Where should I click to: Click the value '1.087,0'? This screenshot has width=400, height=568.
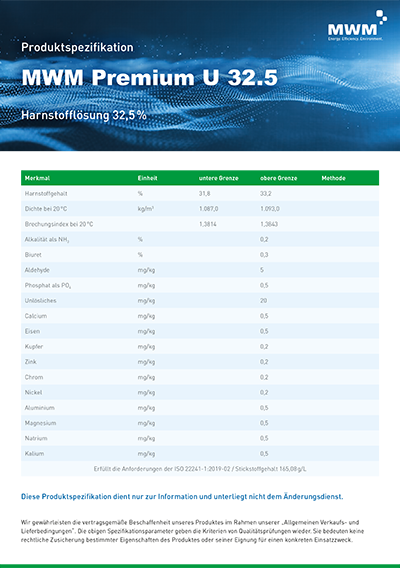tap(209, 209)
